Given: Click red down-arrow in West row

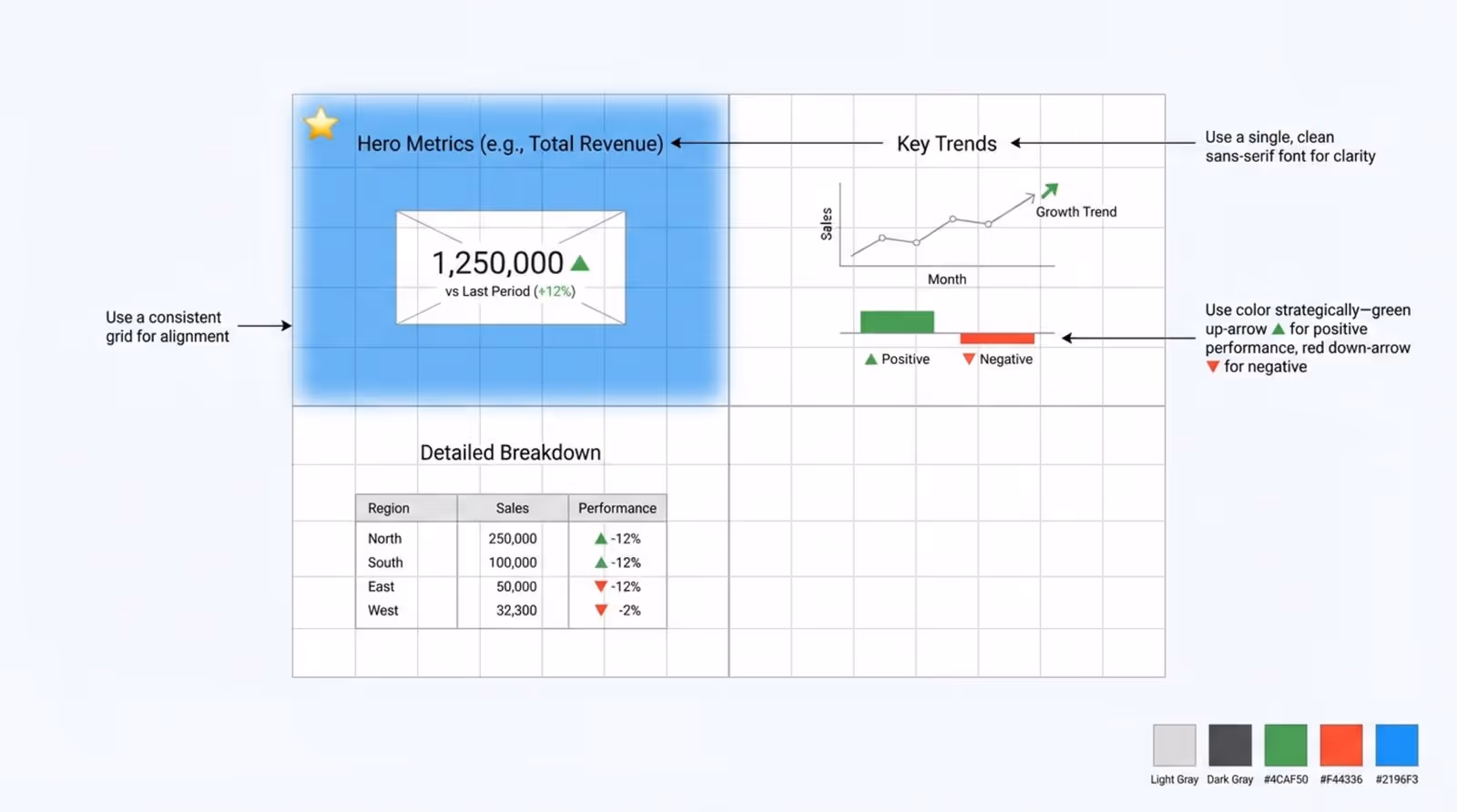Looking at the screenshot, I should [x=601, y=610].
